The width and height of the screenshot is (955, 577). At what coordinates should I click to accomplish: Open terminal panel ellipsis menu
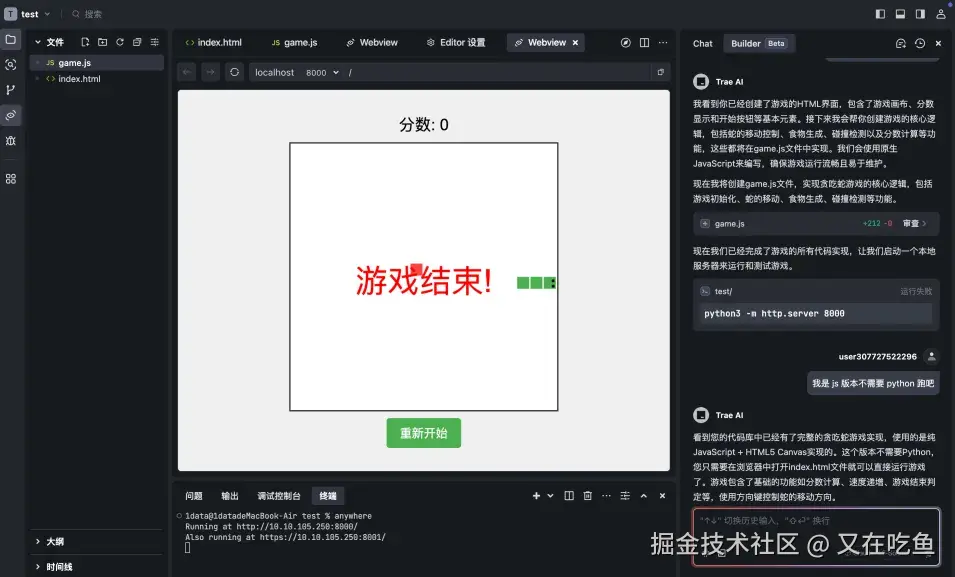(x=606, y=496)
